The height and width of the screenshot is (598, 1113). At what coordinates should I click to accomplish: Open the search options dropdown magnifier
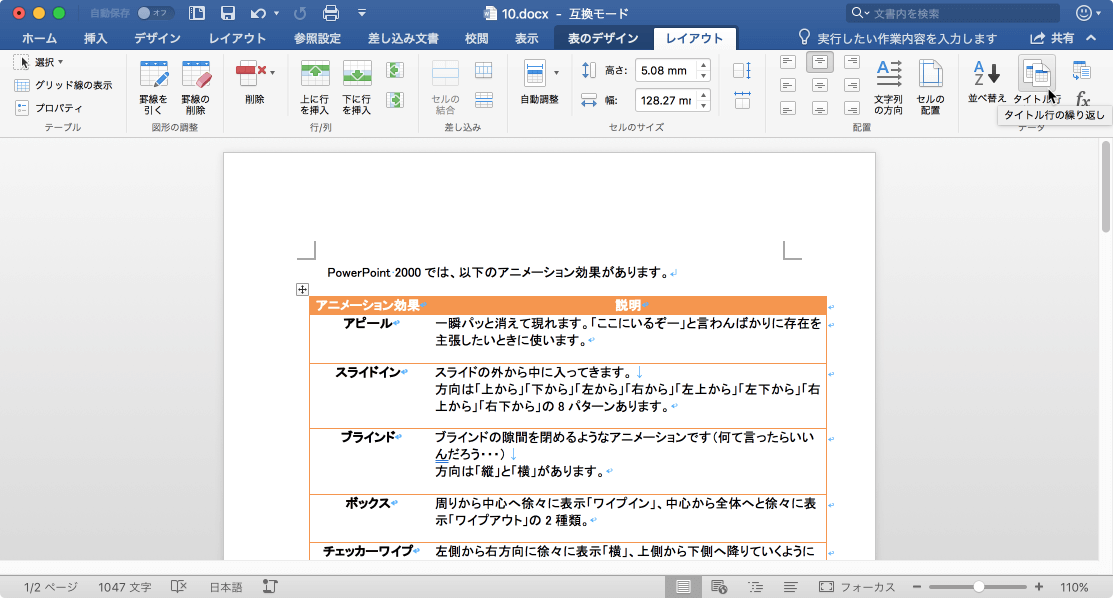[860, 13]
